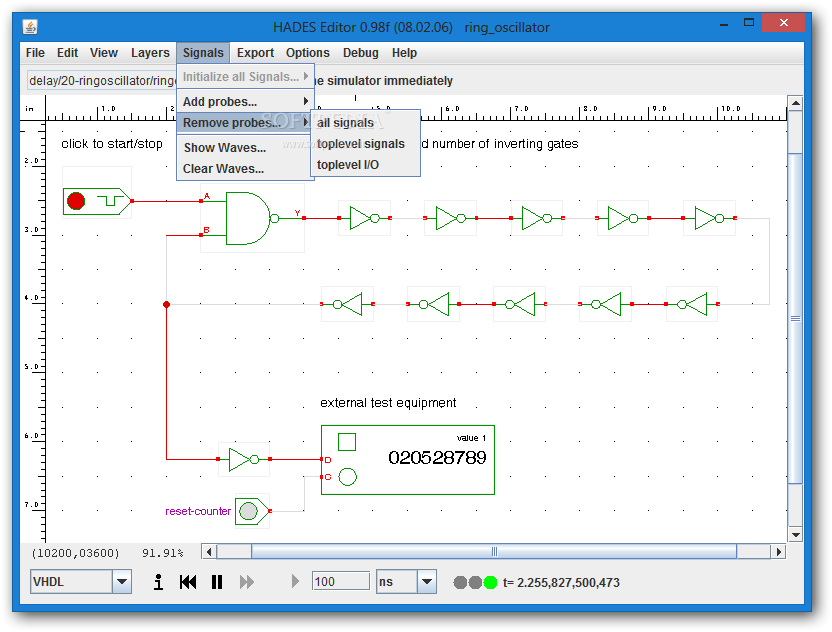
Task: Open the Debug menu
Action: [361, 53]
